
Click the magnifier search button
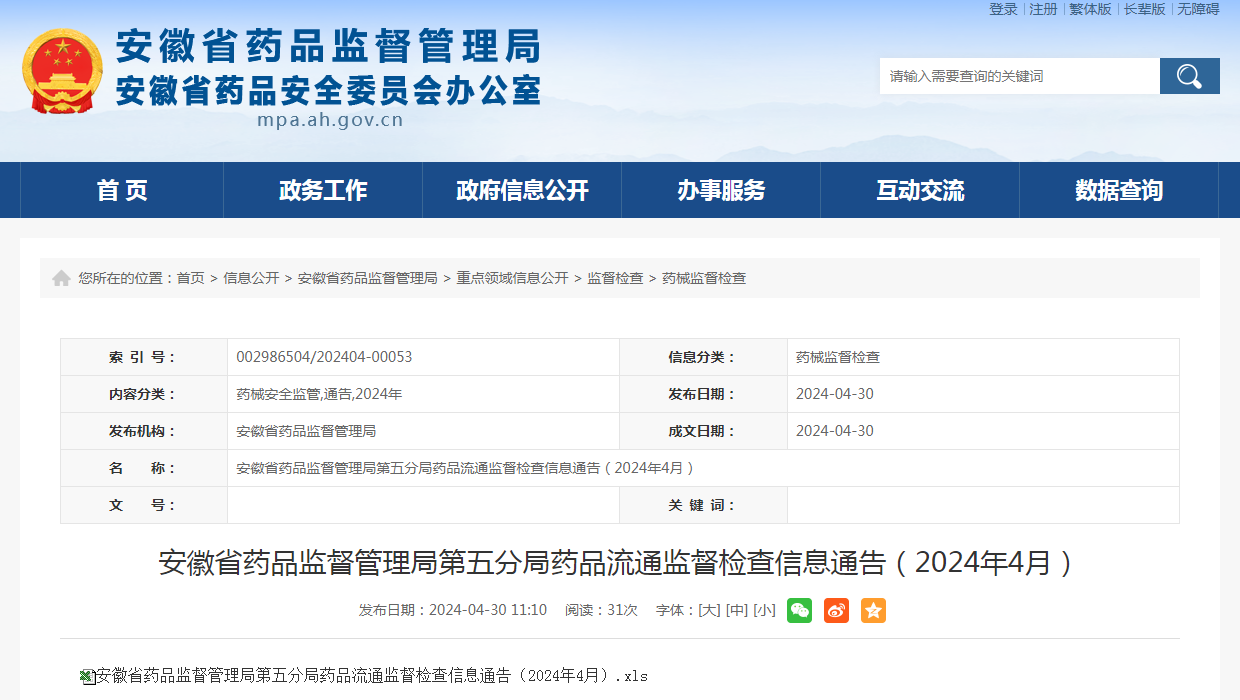click(x=1189, y=76)
